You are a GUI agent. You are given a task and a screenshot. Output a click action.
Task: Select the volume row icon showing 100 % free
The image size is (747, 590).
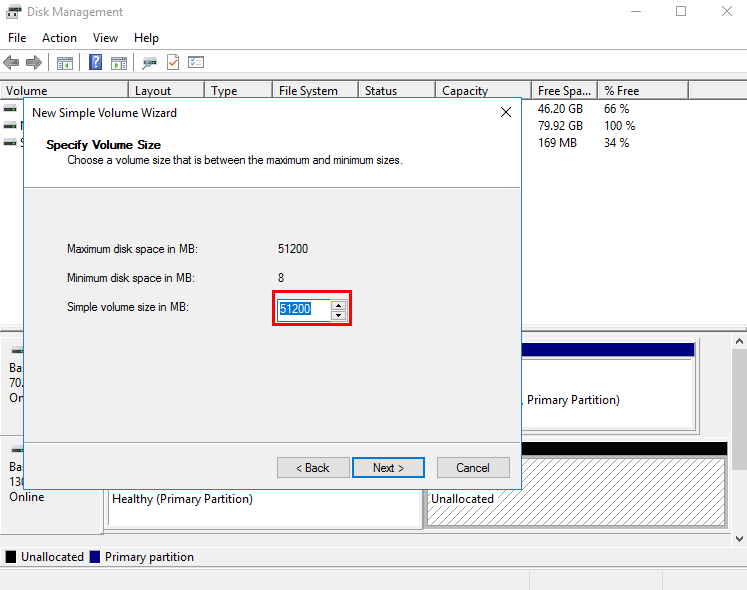click(10, 125)
